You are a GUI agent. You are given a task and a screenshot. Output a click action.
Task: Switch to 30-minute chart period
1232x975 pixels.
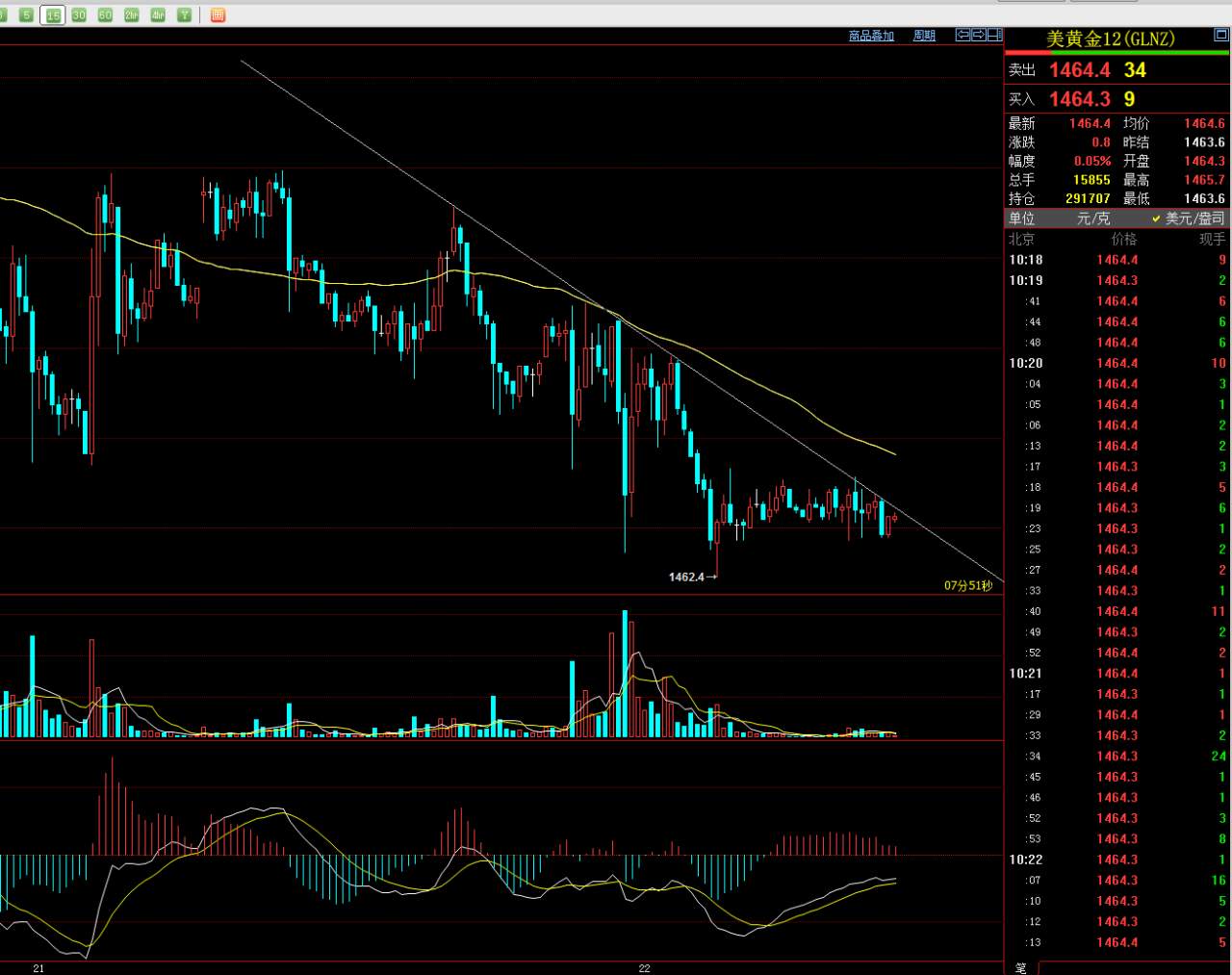(x=79, y=15)
